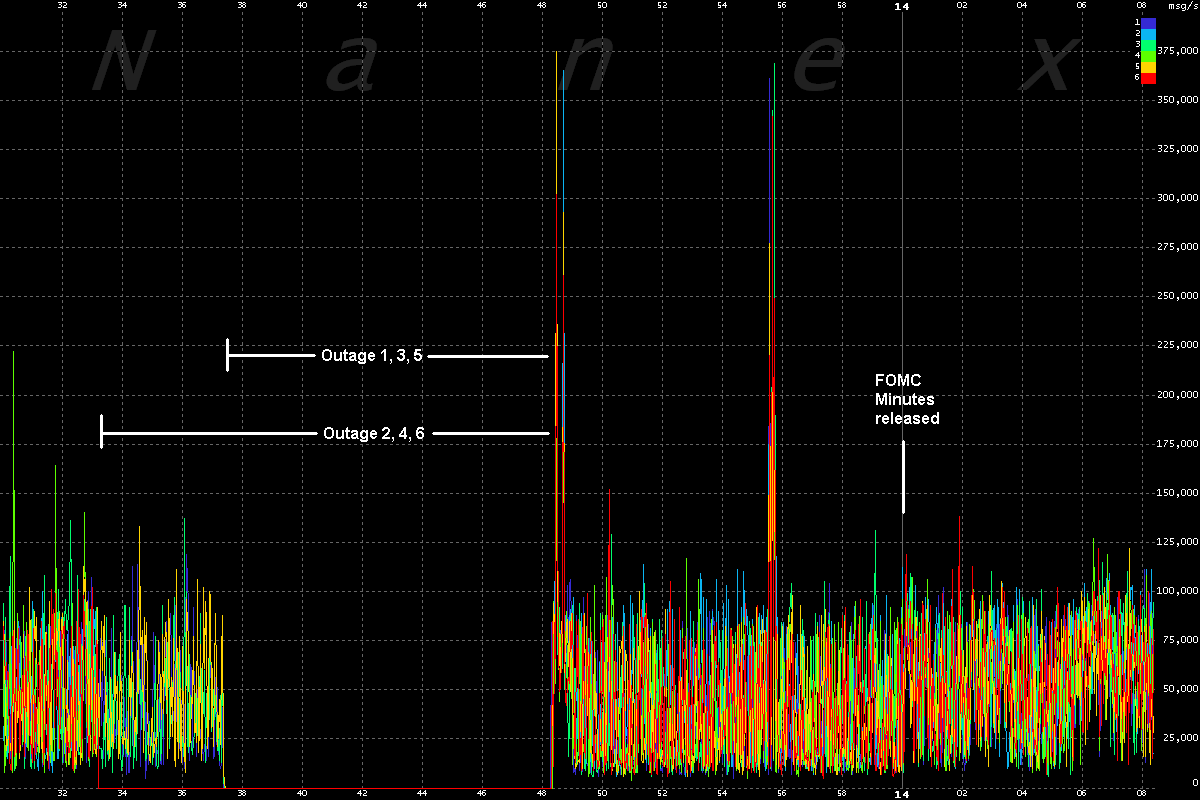1200x800 pixels.
Task: Click minute label "44" on the bottom axis
Action: click(x=422, y=794)
